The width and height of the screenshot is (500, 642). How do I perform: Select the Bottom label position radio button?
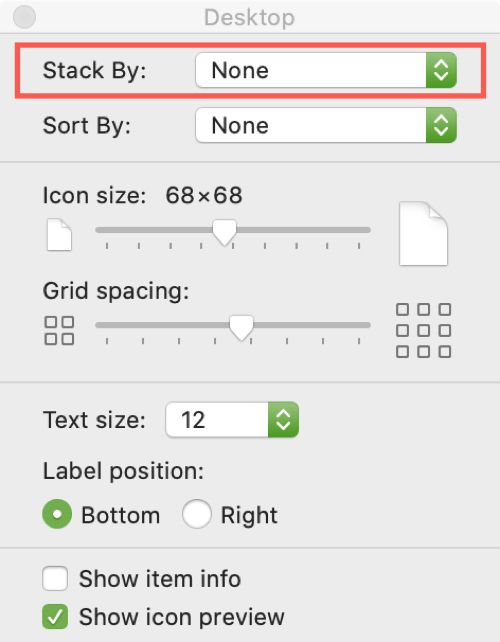point(57,514)
